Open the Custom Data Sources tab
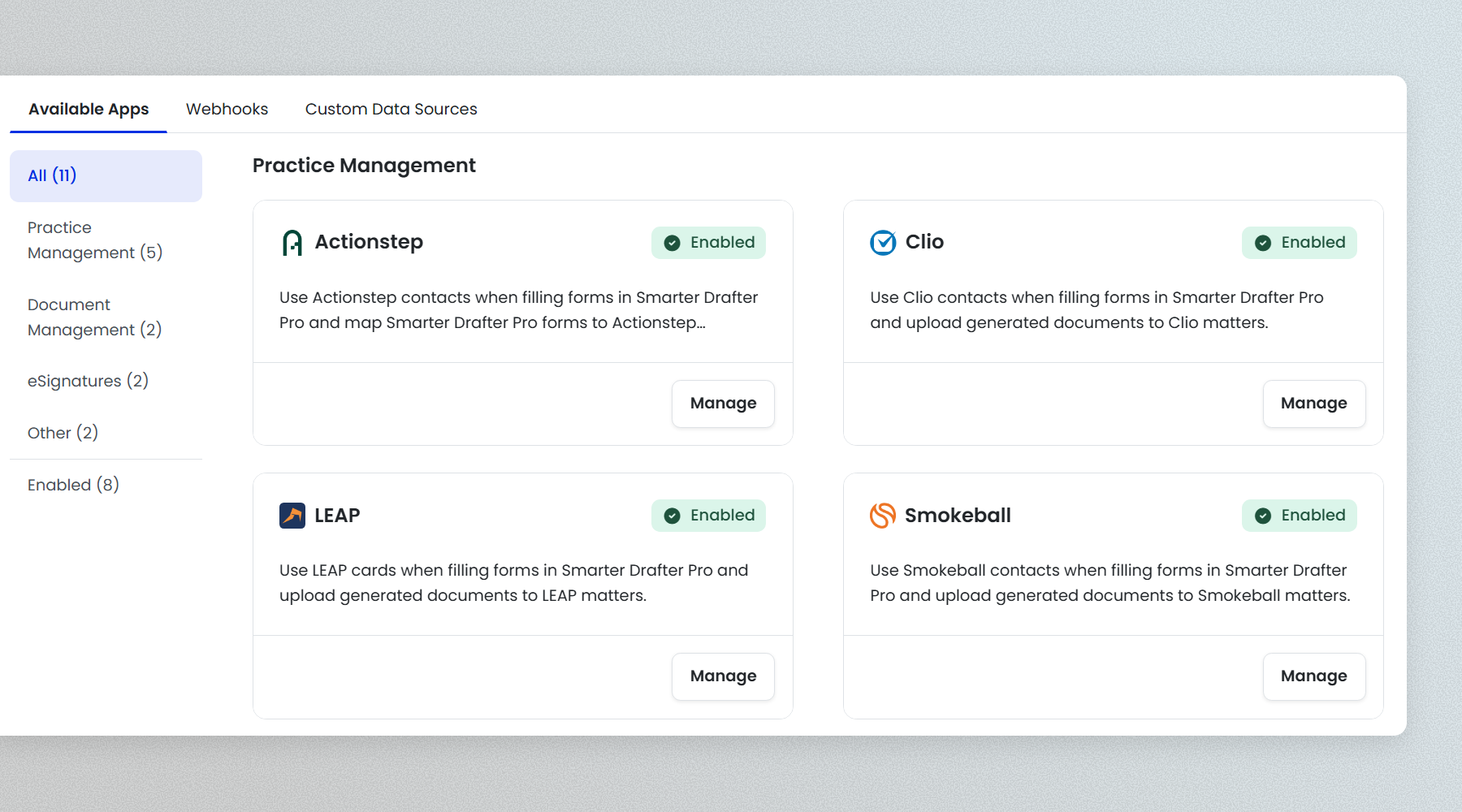Image resolution: width=1462 pixels, height=812 pixels. point(391,109)
